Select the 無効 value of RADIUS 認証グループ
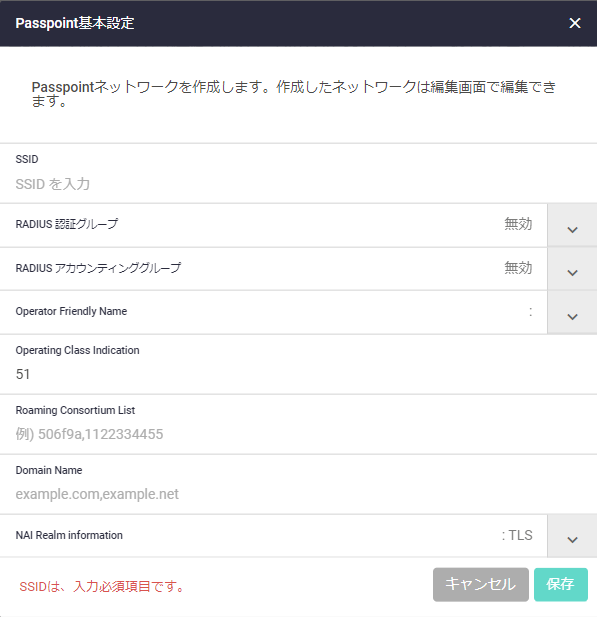 coord(518,224)
